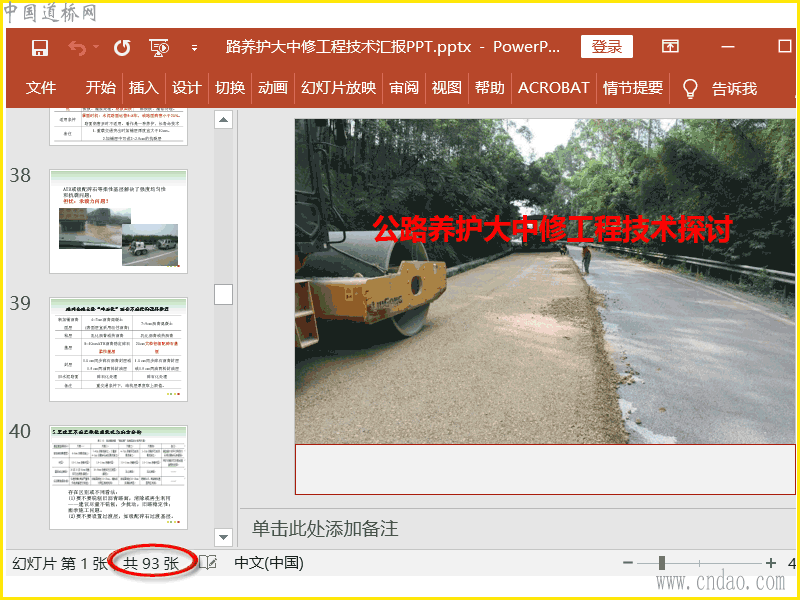The width and height of the screenshot is (800, 600).
Task: Save the presentation with the floppy disk icon
Action: (x=39, y=48)
